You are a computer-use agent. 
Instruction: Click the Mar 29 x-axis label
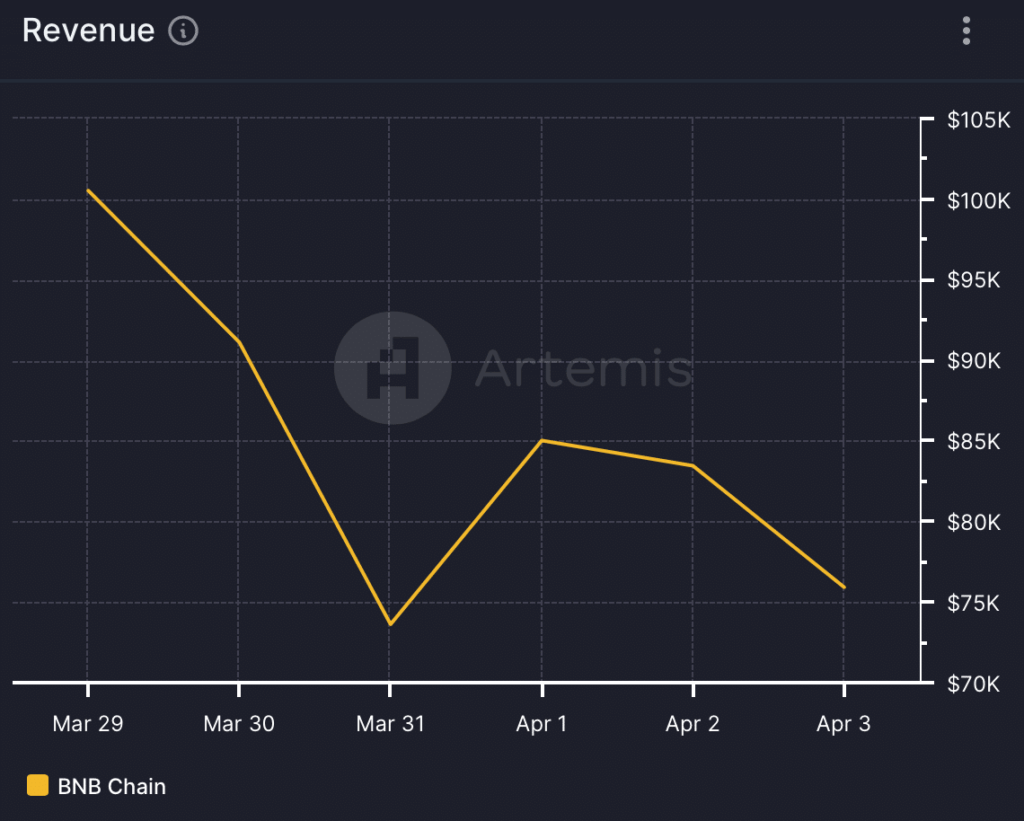point(88,724)
